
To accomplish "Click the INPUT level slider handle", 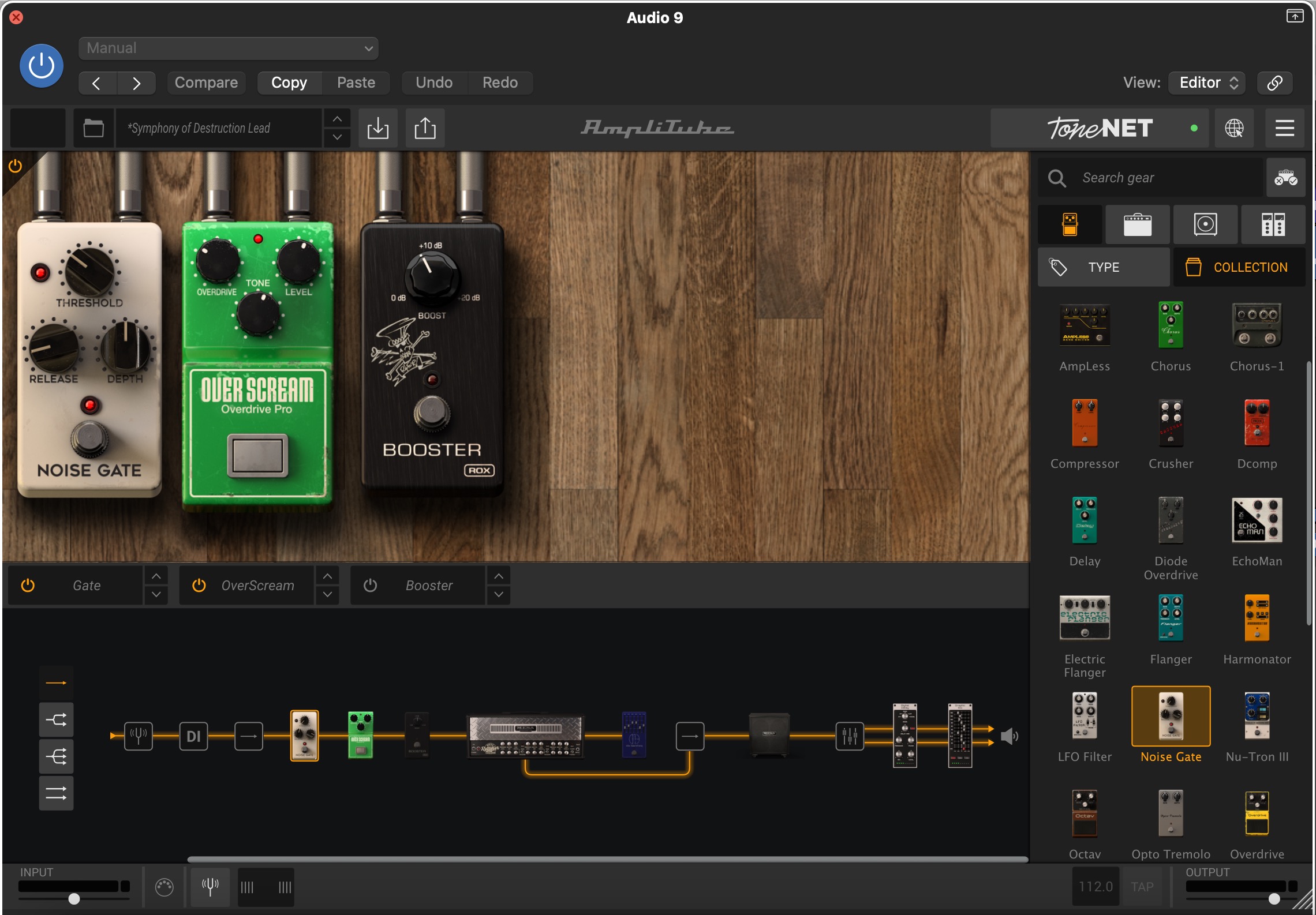I will point(74,899).
